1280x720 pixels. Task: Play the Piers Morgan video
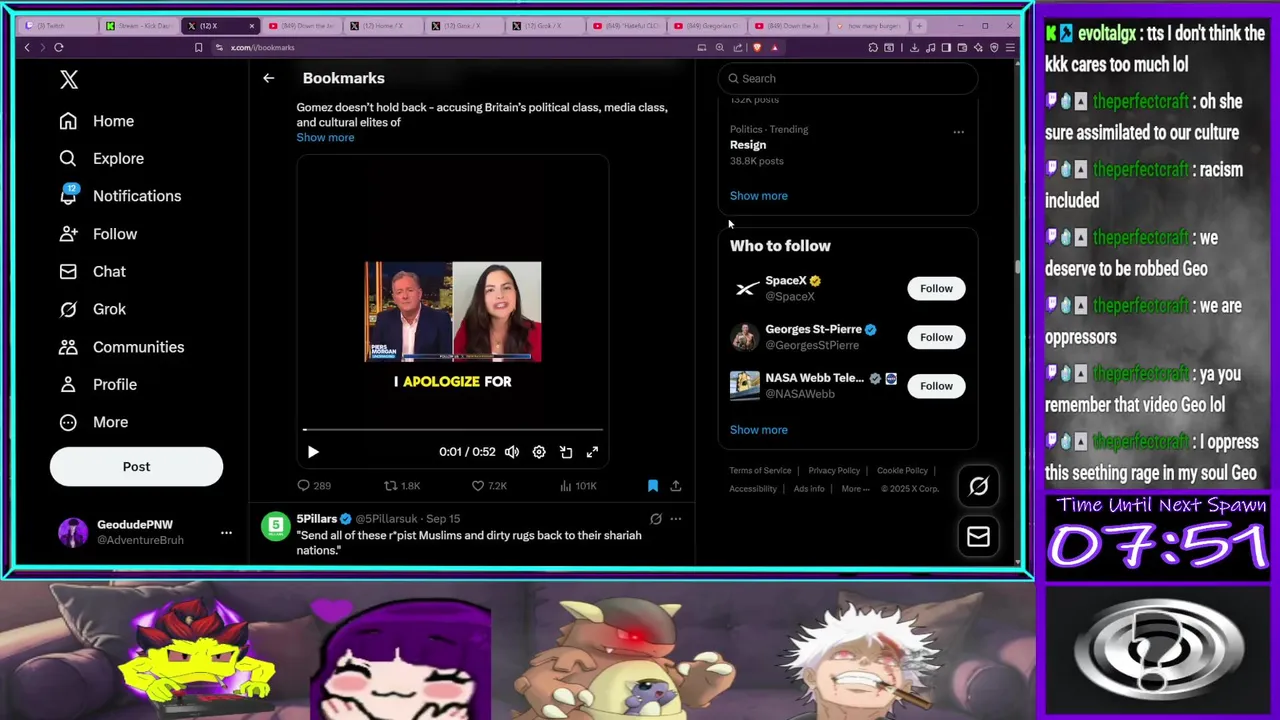[313, 452]
